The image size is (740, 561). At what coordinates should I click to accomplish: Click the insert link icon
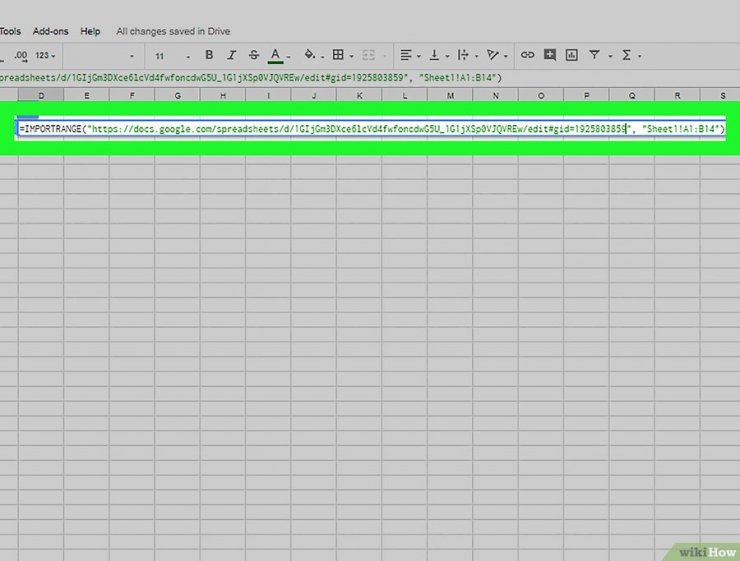tap(527, 55)
